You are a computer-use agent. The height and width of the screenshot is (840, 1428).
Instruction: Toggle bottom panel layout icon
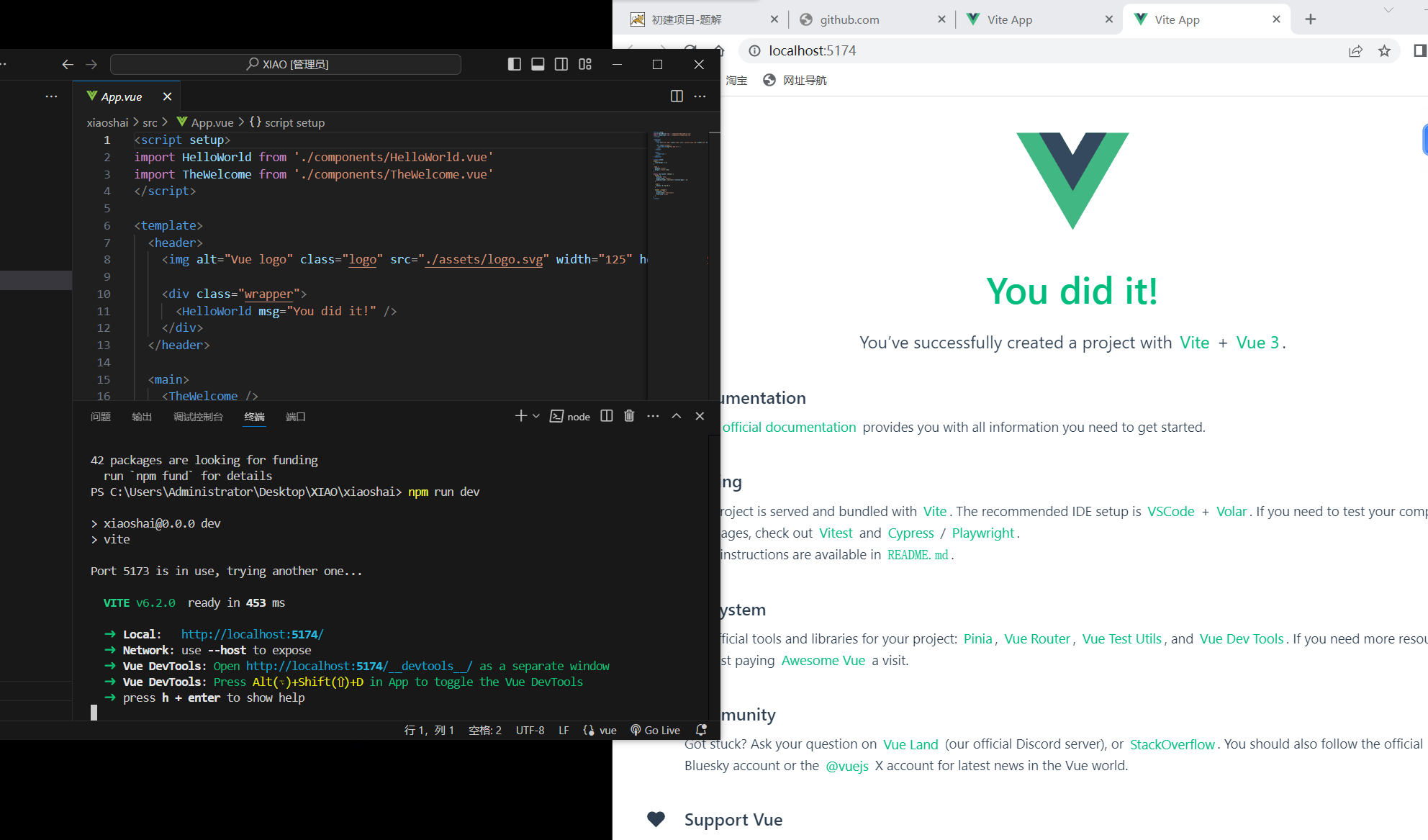click(x=538, y=64)
